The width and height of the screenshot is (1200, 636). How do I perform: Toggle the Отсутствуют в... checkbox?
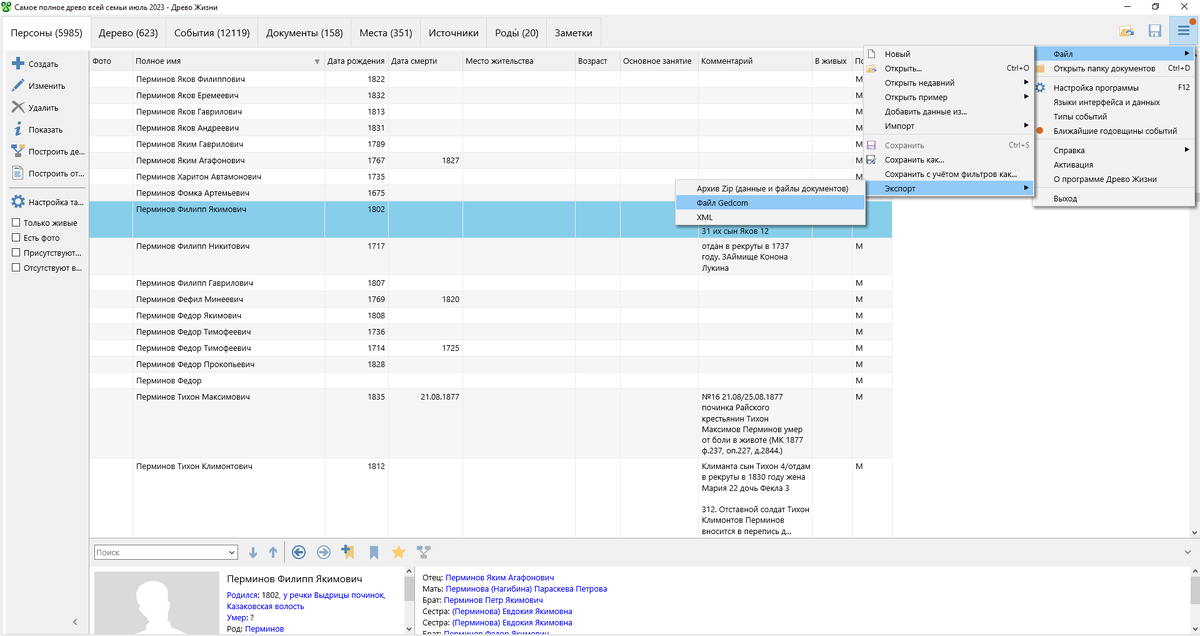(15, 268)
